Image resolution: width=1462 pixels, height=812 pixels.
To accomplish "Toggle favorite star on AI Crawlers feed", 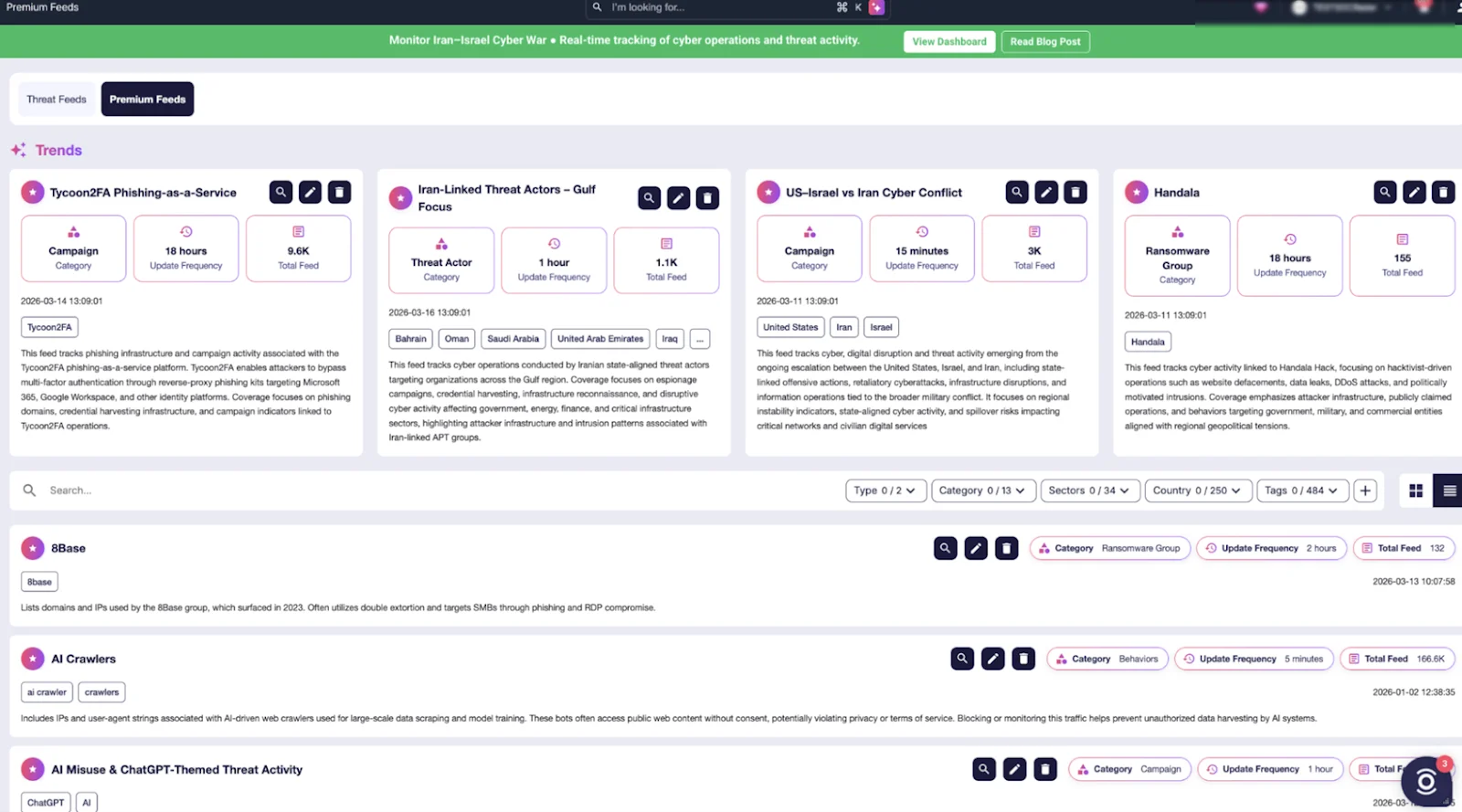I will 33,659.
